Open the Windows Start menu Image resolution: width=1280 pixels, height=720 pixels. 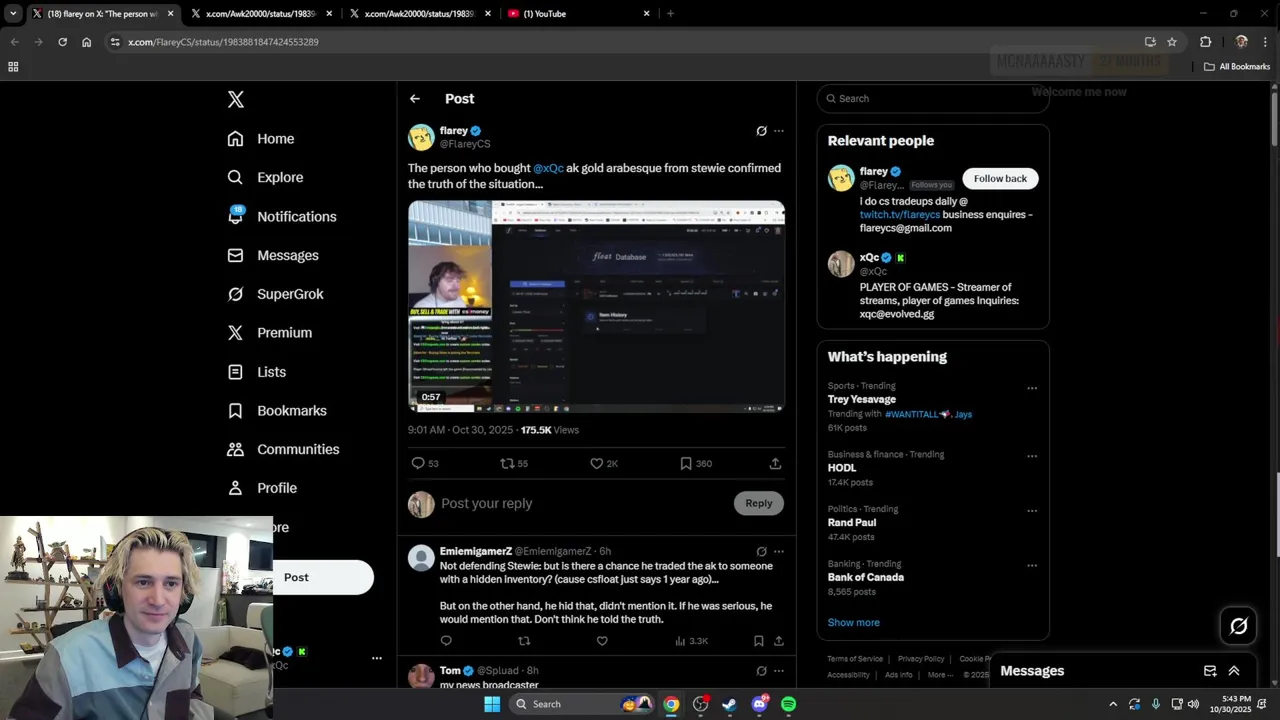coord(492,704)
